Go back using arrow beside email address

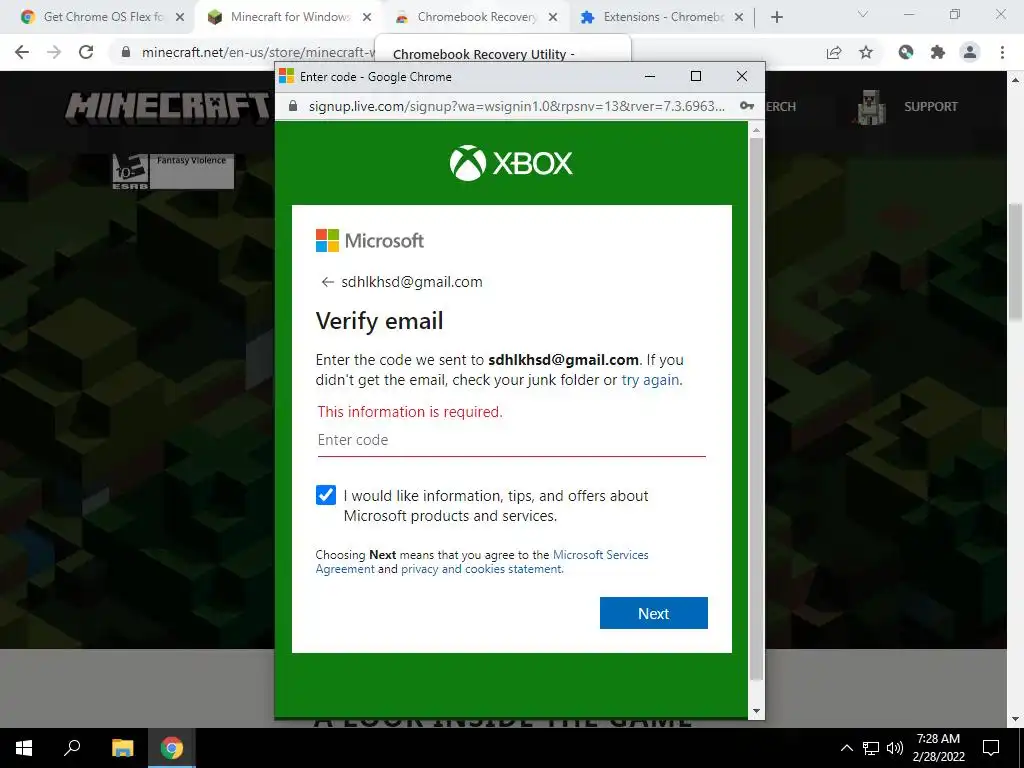pyautogui.click(x=327, y=282)
